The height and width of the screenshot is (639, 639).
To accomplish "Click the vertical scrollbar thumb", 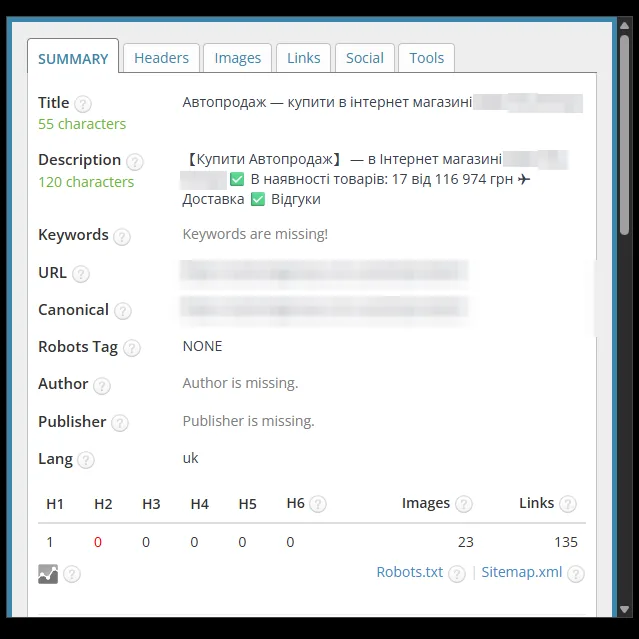I will tap(624, 134).
